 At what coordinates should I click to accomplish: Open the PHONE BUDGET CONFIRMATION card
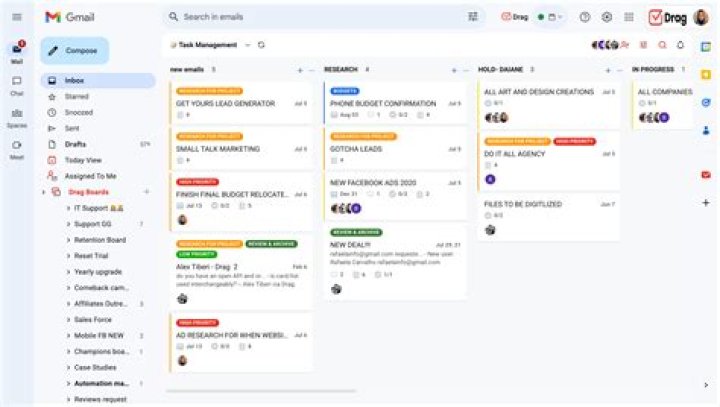(395, 103)
